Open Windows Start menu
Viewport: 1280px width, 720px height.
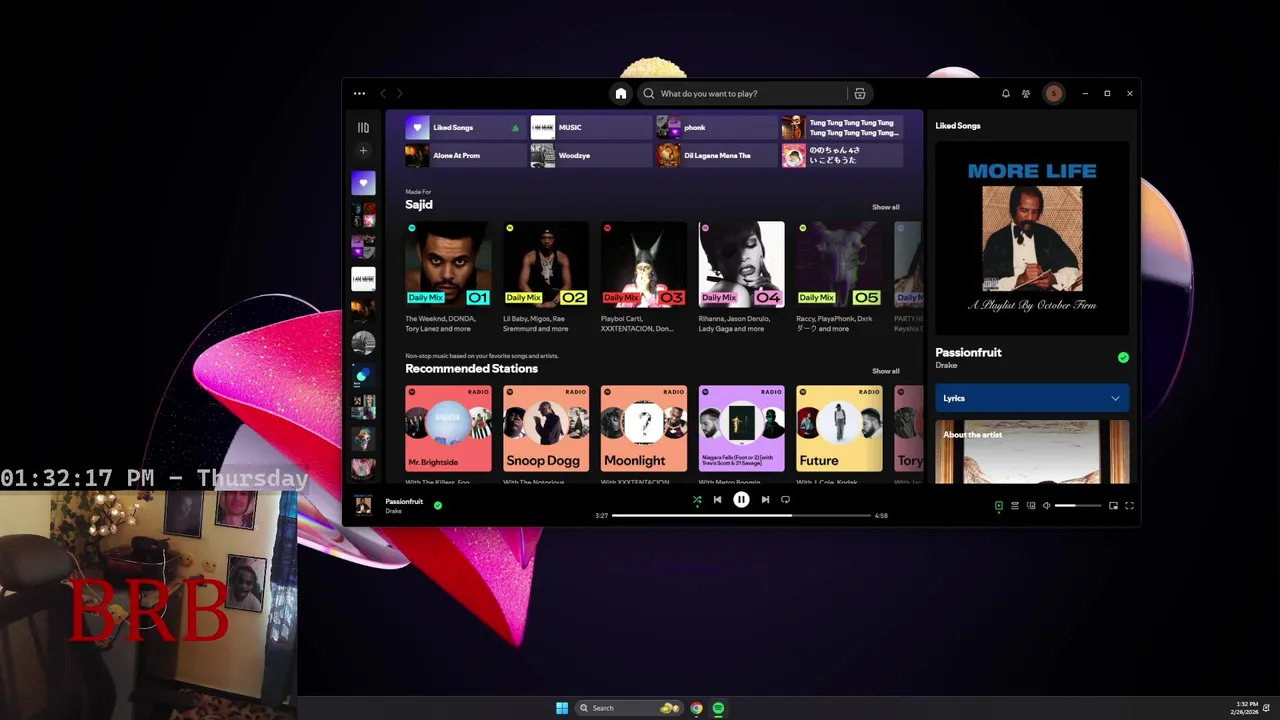pos(562,708)
